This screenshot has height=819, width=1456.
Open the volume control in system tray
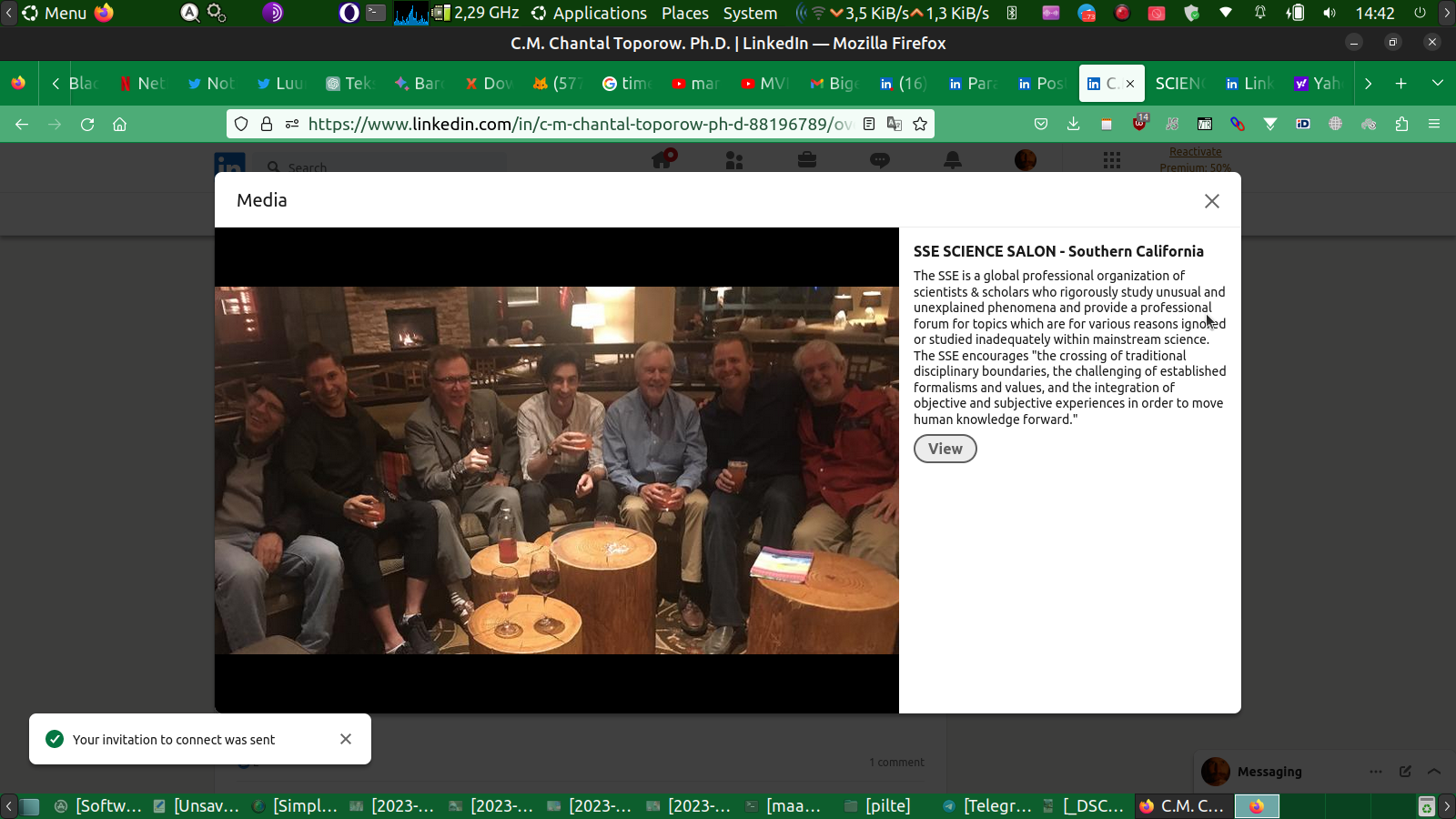[x=1330, y=13]
